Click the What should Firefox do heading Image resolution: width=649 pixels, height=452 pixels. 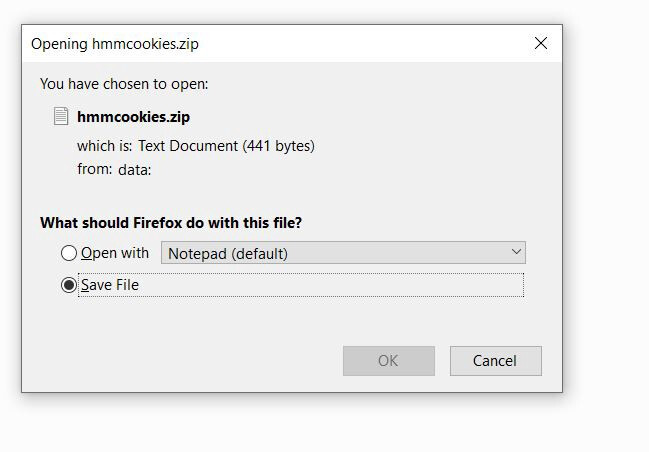[x=171, y=223]
